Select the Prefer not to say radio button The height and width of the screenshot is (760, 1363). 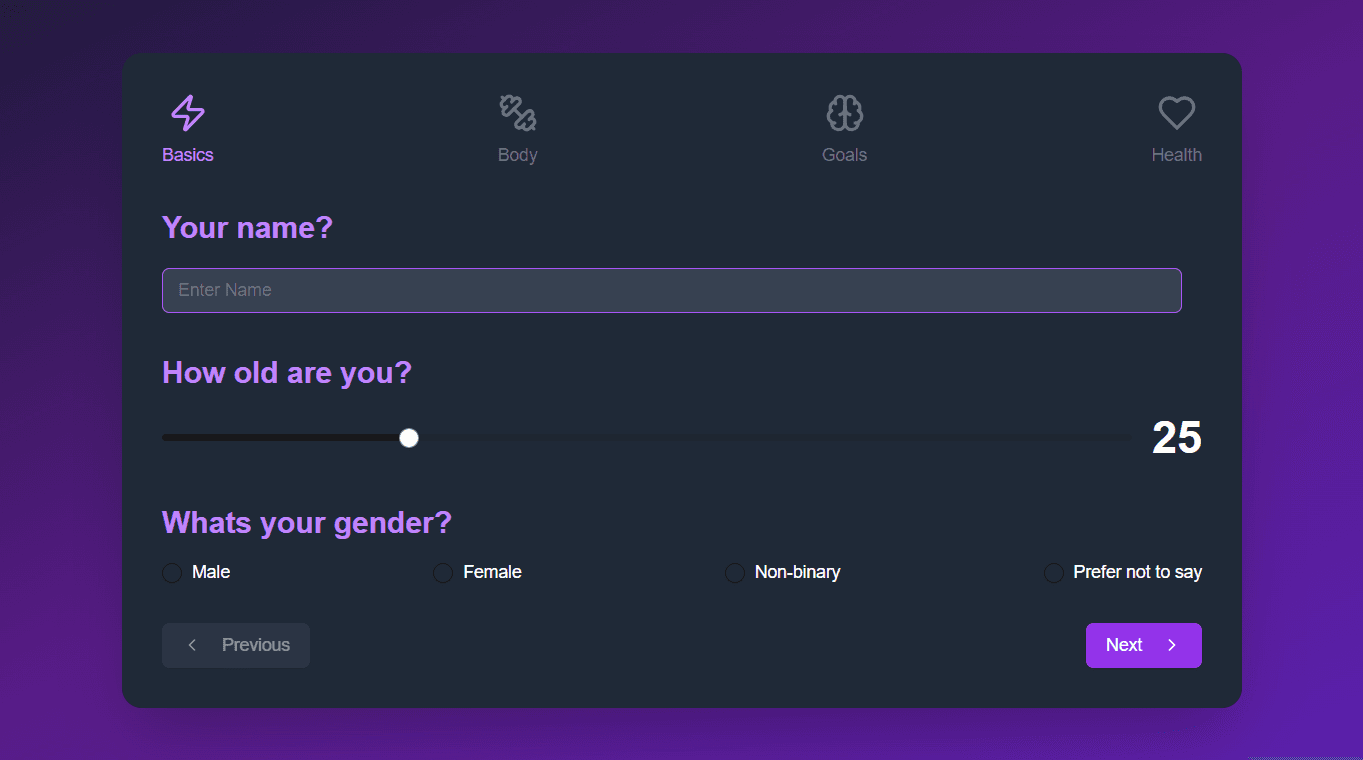[1054, 573]
